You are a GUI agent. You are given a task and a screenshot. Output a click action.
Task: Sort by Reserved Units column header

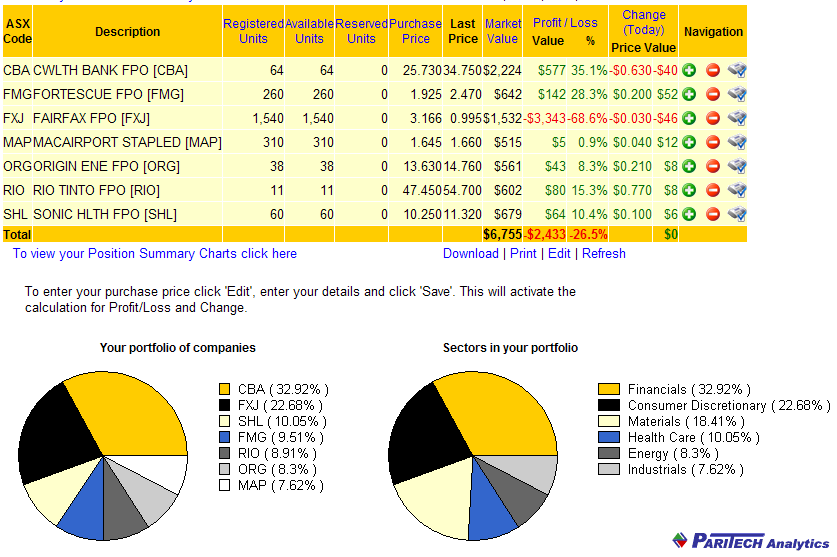point(361,31)
